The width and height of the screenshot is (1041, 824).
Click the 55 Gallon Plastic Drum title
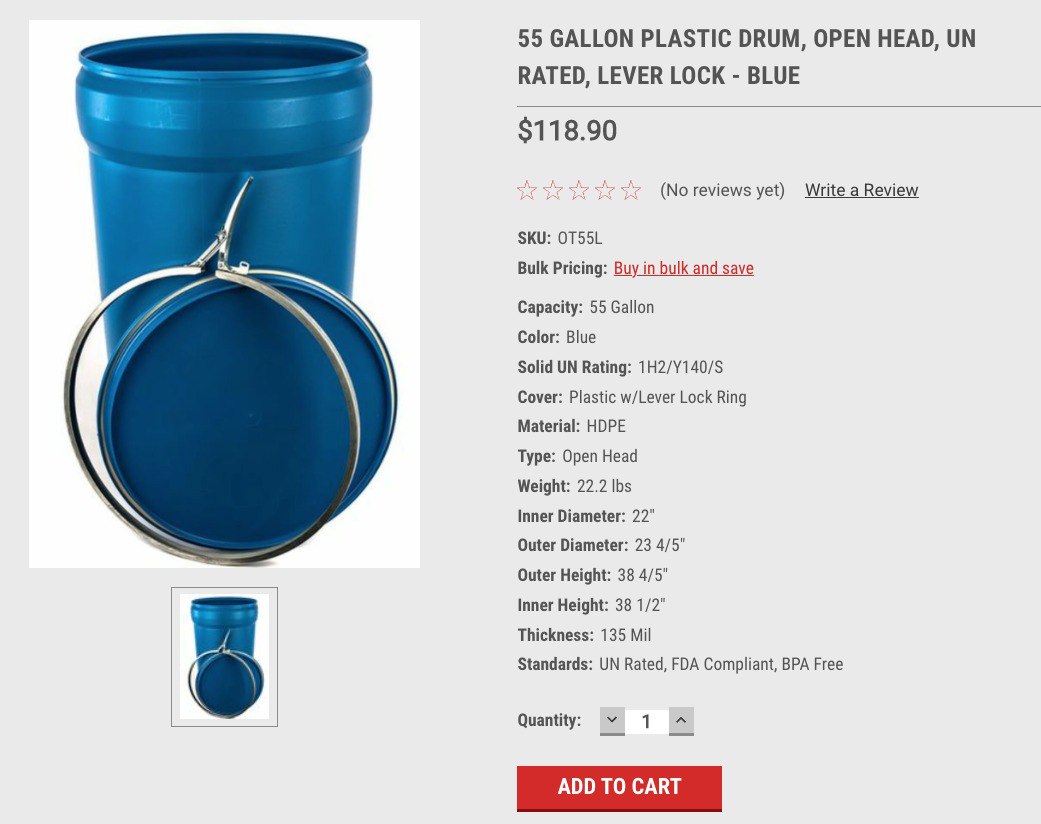[x=747, y=57]
